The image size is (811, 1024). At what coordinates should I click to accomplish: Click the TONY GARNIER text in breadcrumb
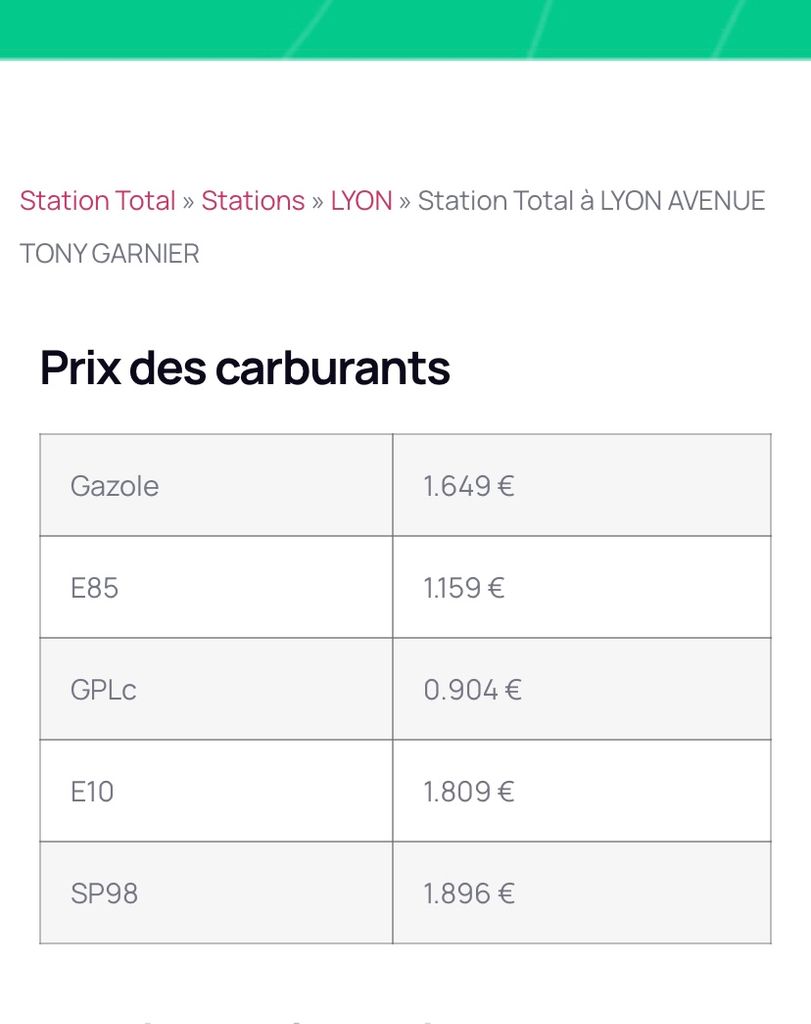(x=109, y=253)
